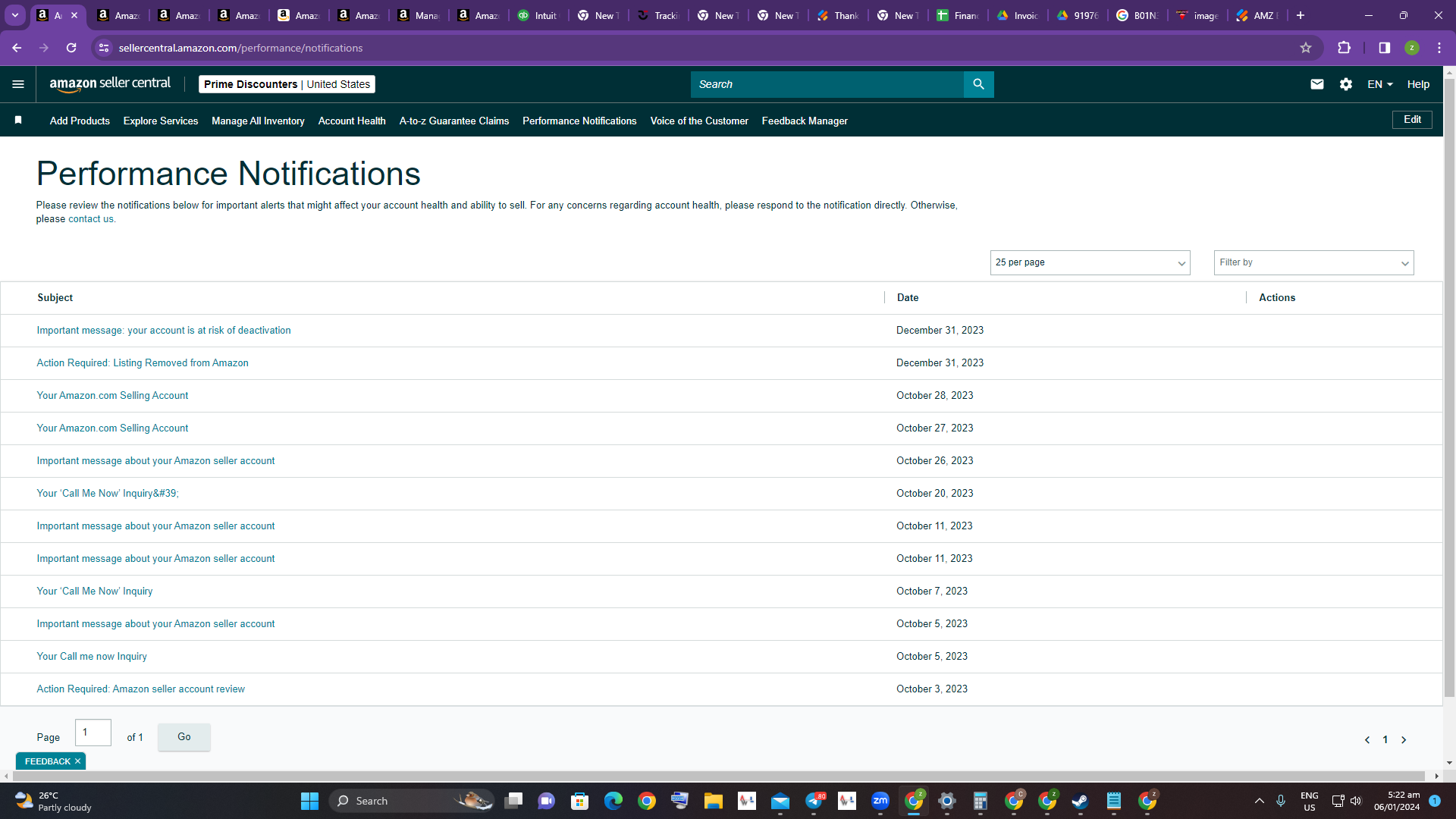Click the bookmark icon left of Add Products
The width and height of the screenshot is (1456, 819).
18,121
